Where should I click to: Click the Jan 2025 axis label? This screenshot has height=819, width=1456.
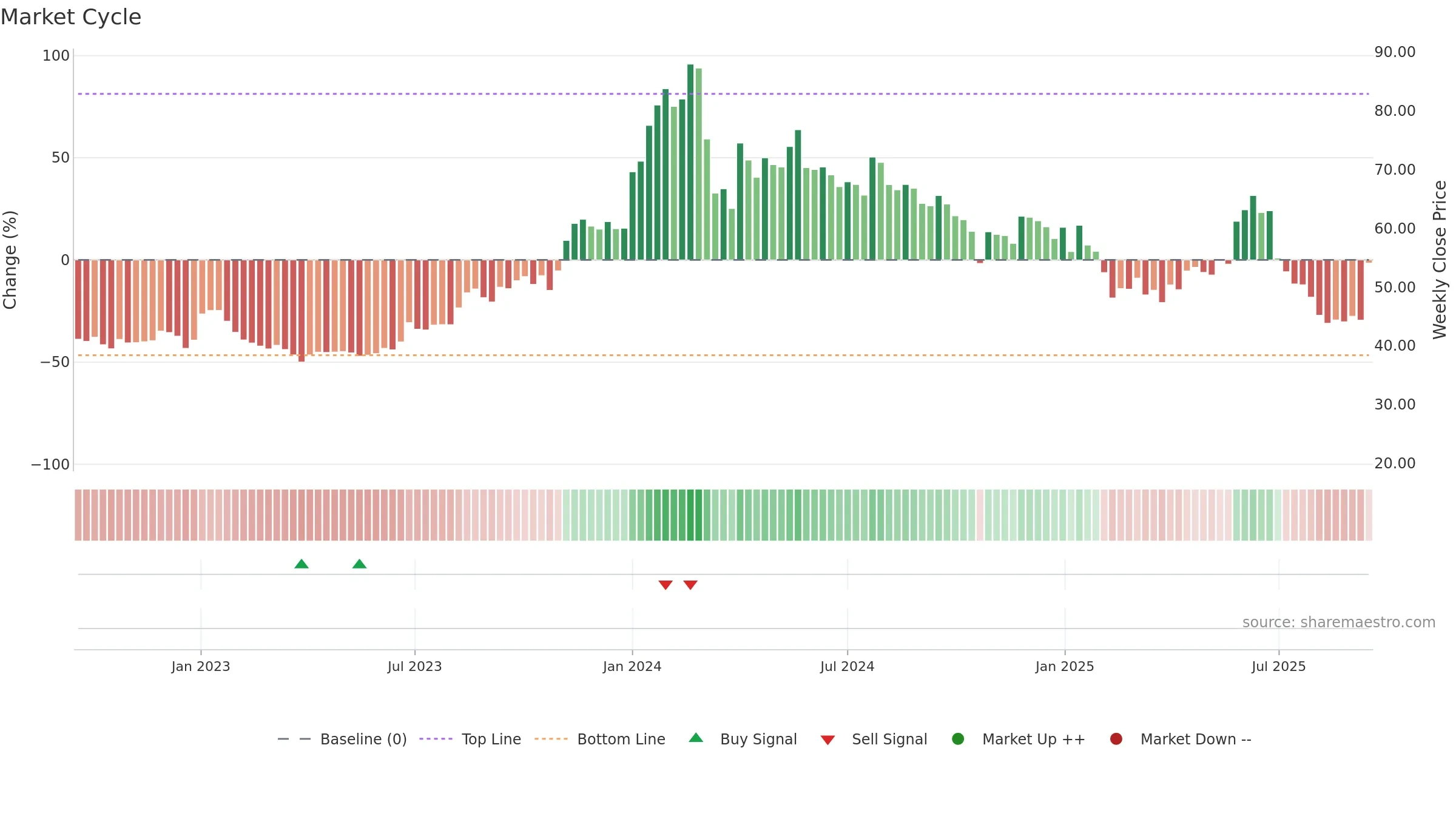(x=1065, y=667)
